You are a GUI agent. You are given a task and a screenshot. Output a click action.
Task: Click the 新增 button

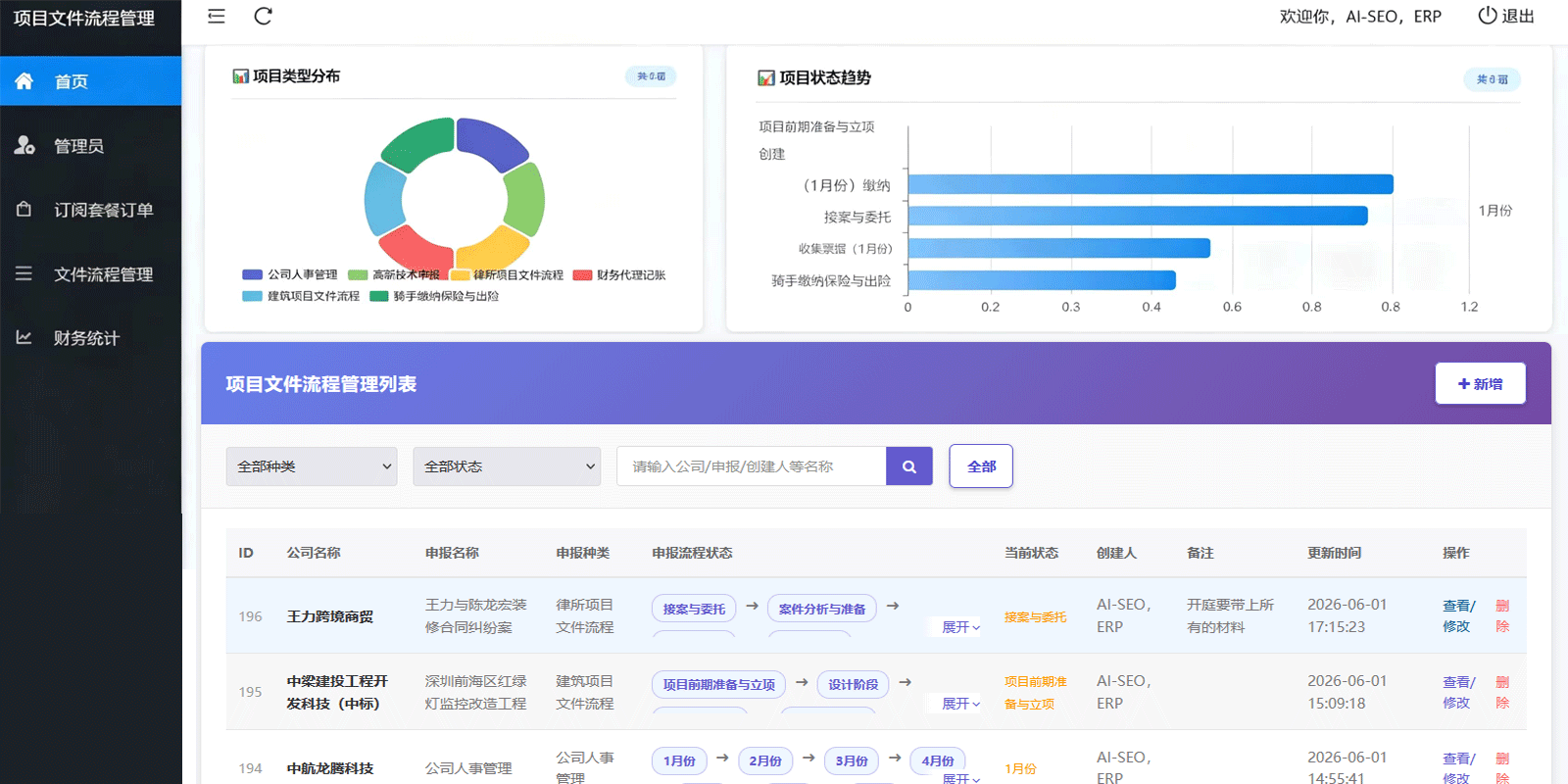point(1480,383)
